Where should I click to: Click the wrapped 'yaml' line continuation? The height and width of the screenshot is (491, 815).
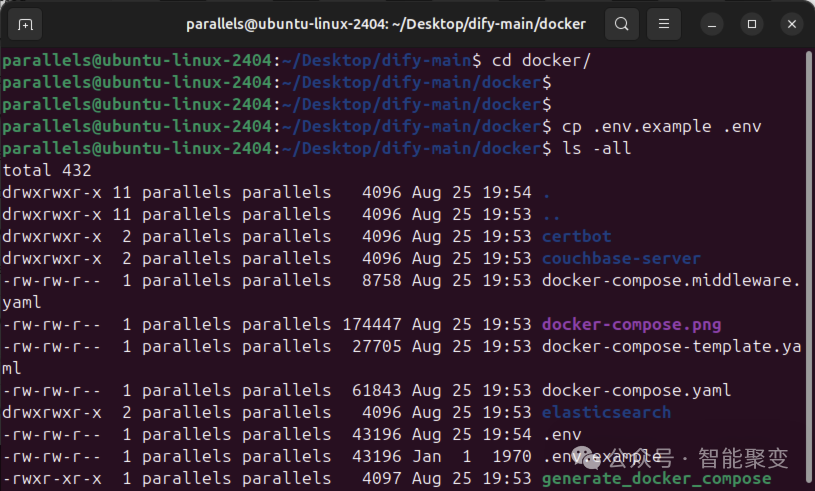pyautogui.click(x=22, y=302)
